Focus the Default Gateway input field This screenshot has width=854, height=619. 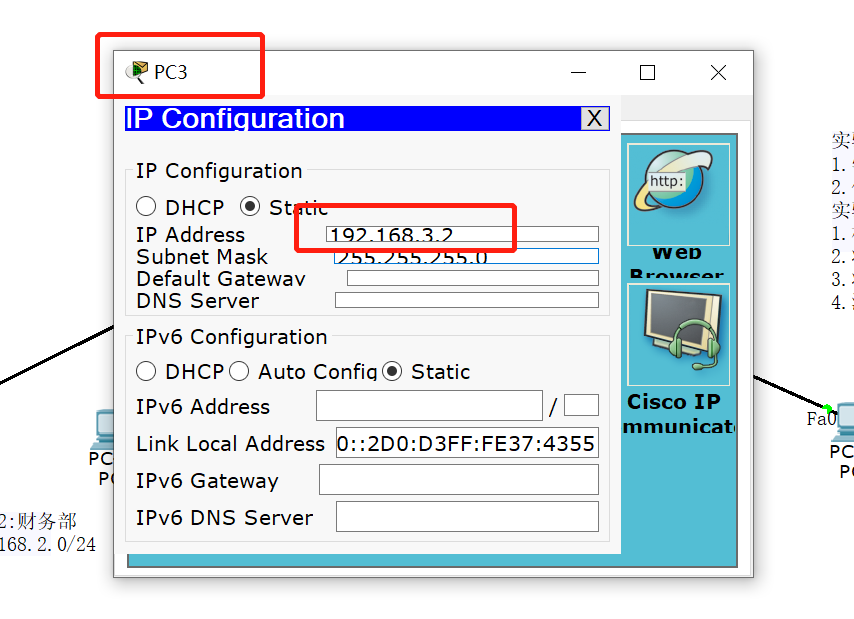tap(473, 278)
